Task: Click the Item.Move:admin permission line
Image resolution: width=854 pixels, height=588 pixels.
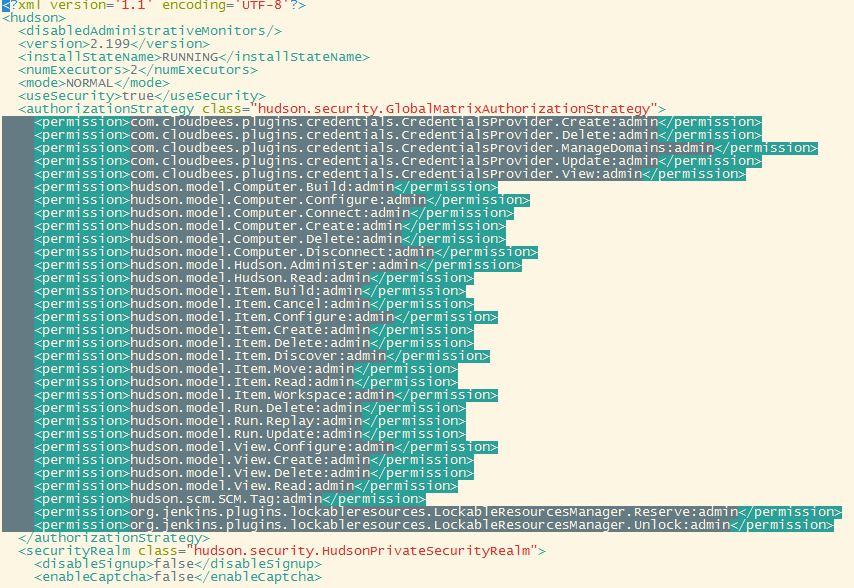Action: coord(246,370)
